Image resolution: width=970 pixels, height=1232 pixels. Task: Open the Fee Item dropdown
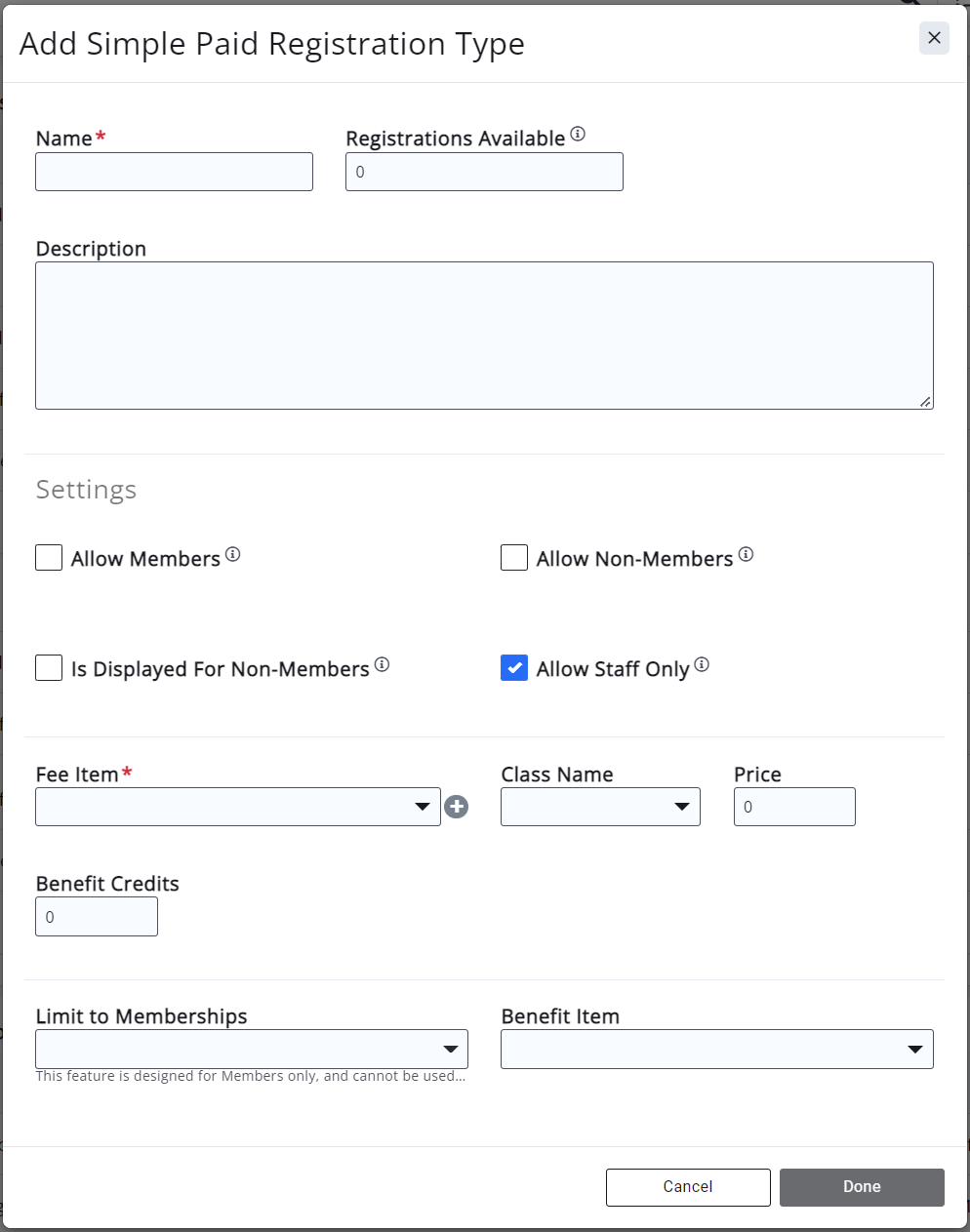(x=238, y=807)
